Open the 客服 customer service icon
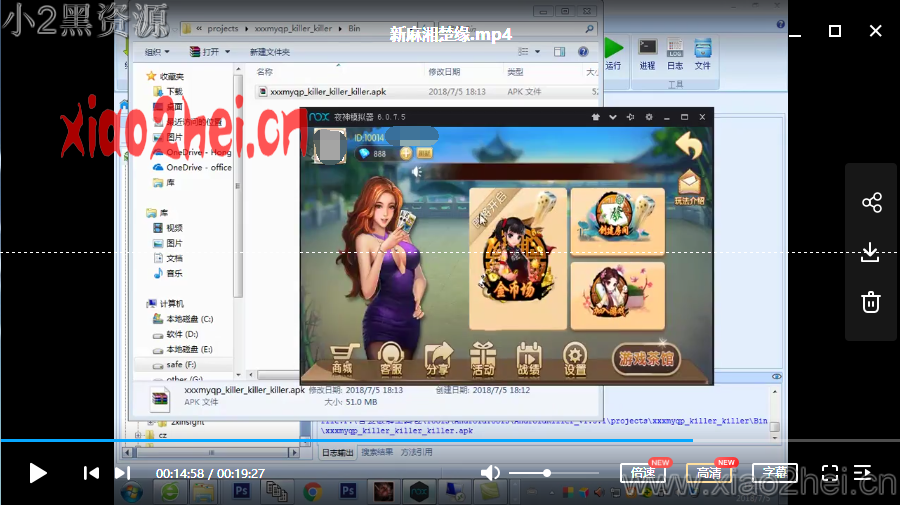The image size is (900, 505). point(391,360)
